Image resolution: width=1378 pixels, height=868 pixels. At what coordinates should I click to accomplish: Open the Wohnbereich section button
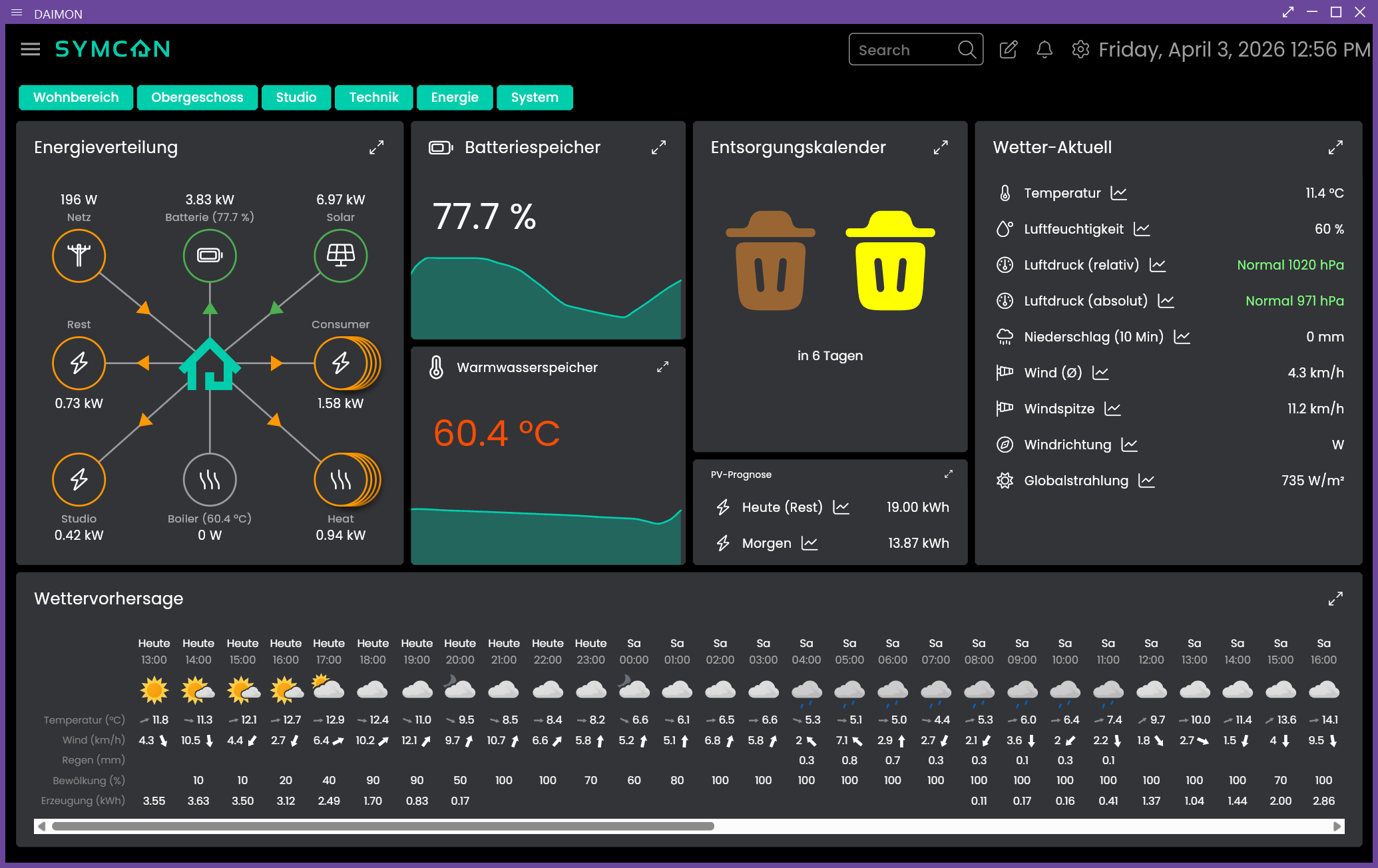click(x=76, y=97)
